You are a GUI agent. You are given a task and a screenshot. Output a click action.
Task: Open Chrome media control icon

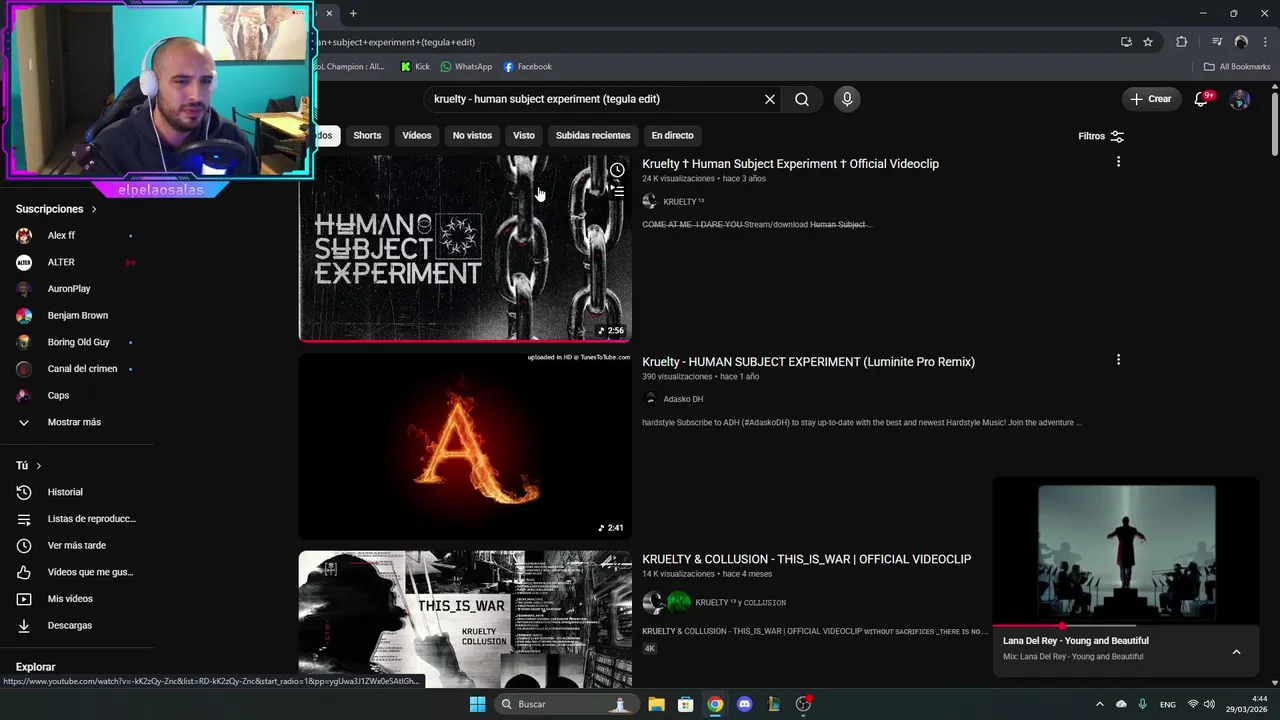pyautogui.click(x=1217, y=42)
